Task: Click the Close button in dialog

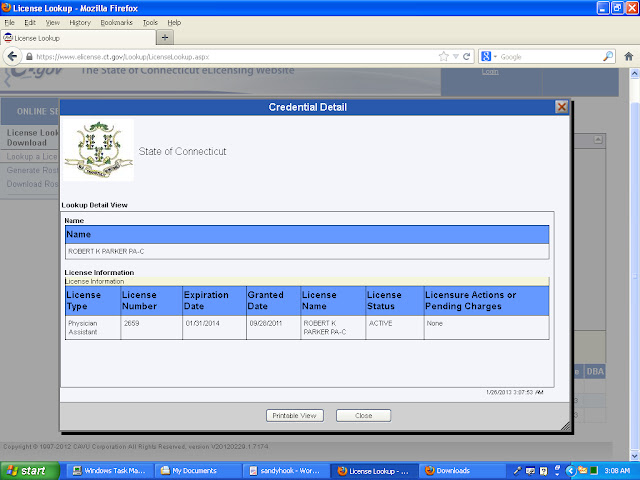Action: [363, 416]
